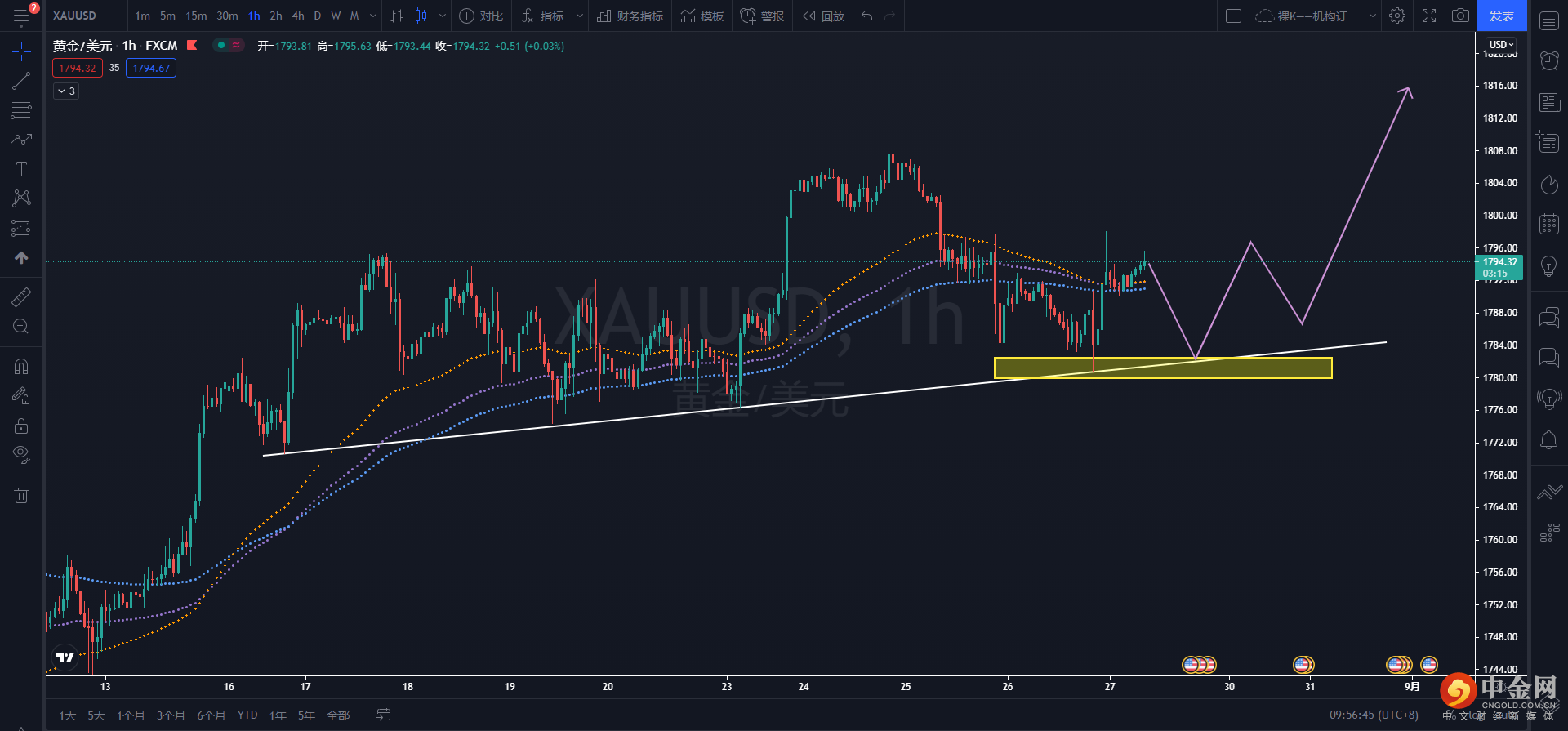Screen dimensions: 1568x731
Task: Open the prediction and measurement tools
Action: pyautogui.click(x=21, y=228)
